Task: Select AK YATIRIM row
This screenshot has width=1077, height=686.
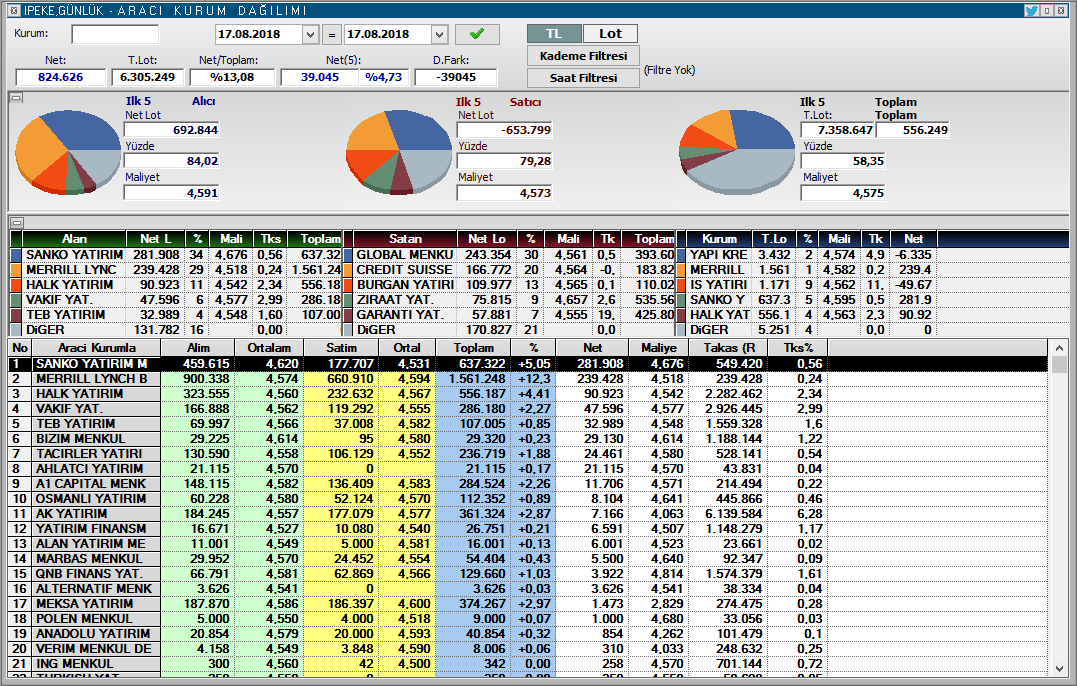Action: [528, 514]
